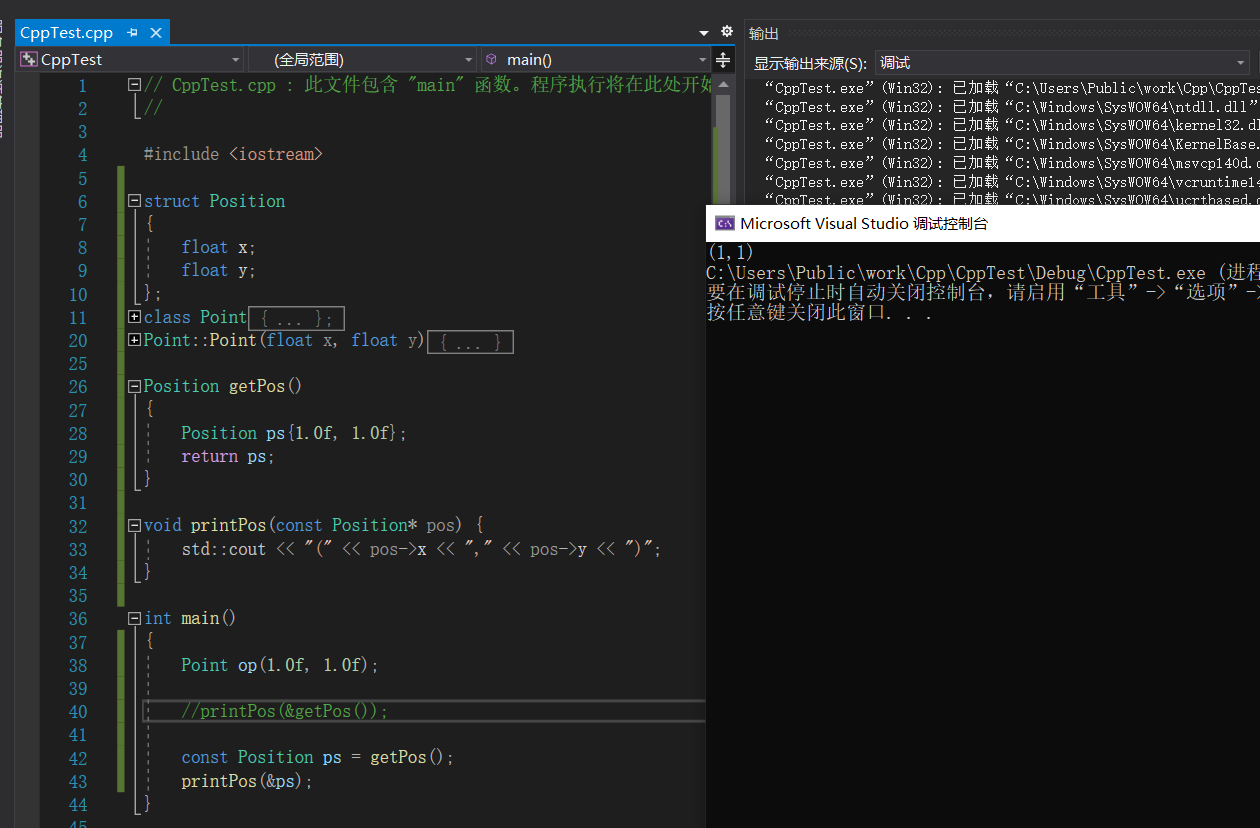Screen dimensions: 1260x828
Task: Collapse the getPos() function
Action: coord(135,386)
